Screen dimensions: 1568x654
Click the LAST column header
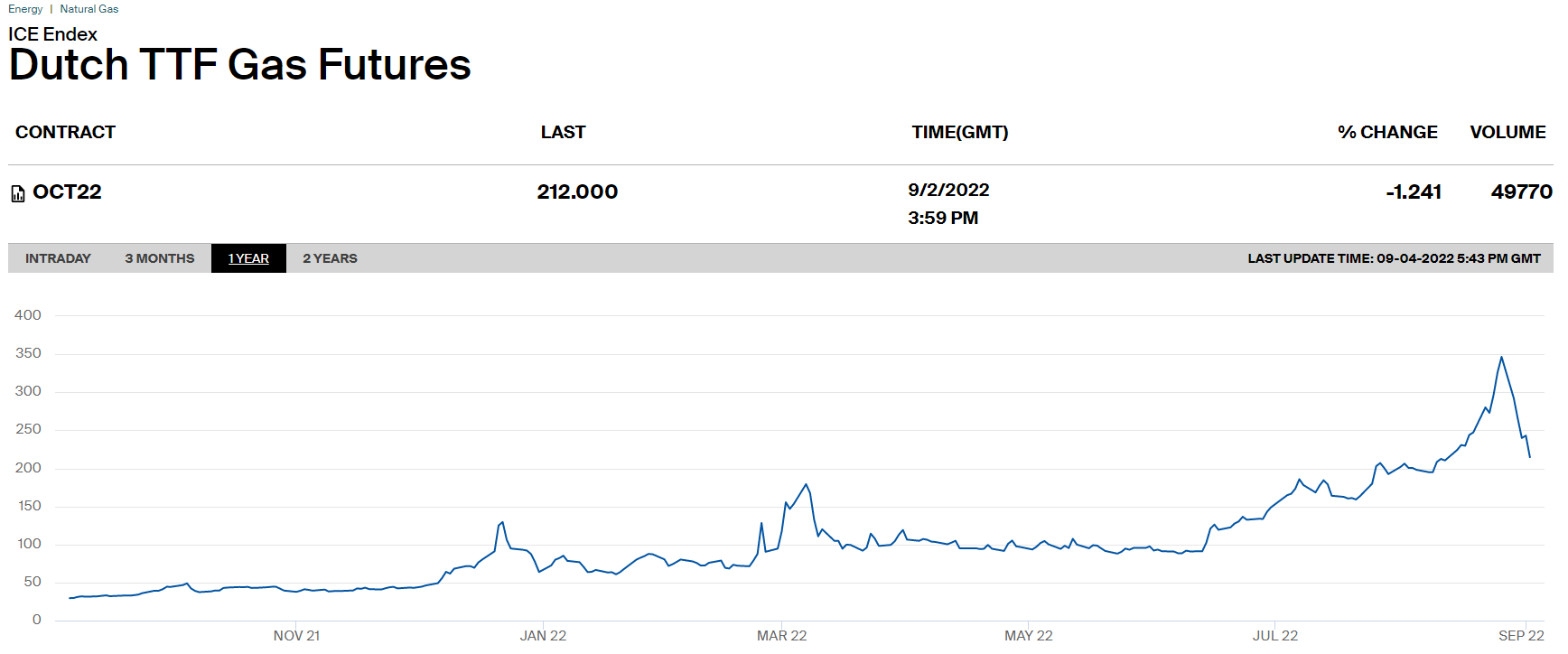pos(563,132)
